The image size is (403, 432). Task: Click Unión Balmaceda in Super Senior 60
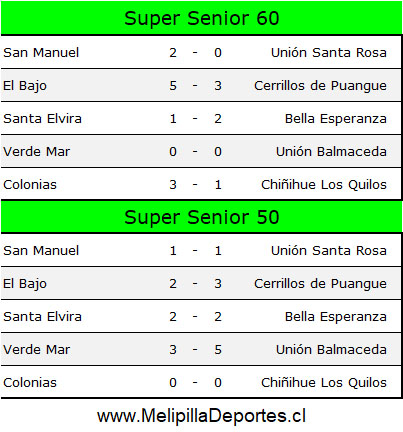point(331,152)
